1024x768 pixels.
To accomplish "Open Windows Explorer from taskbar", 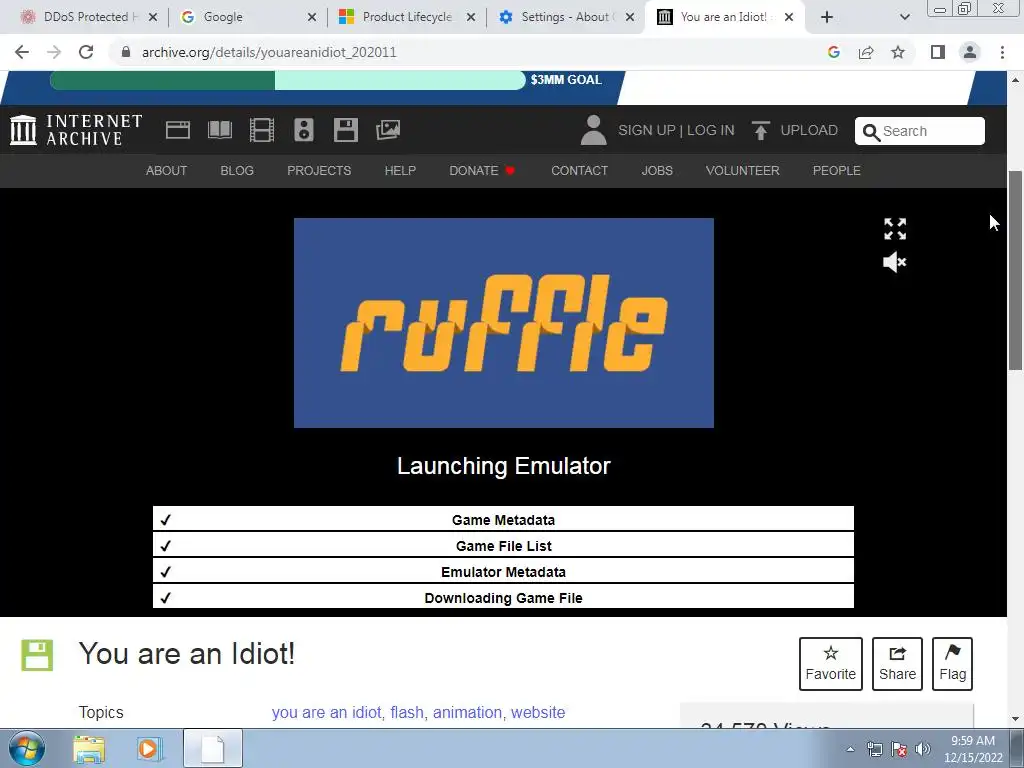I will click(x=89, y=749).
